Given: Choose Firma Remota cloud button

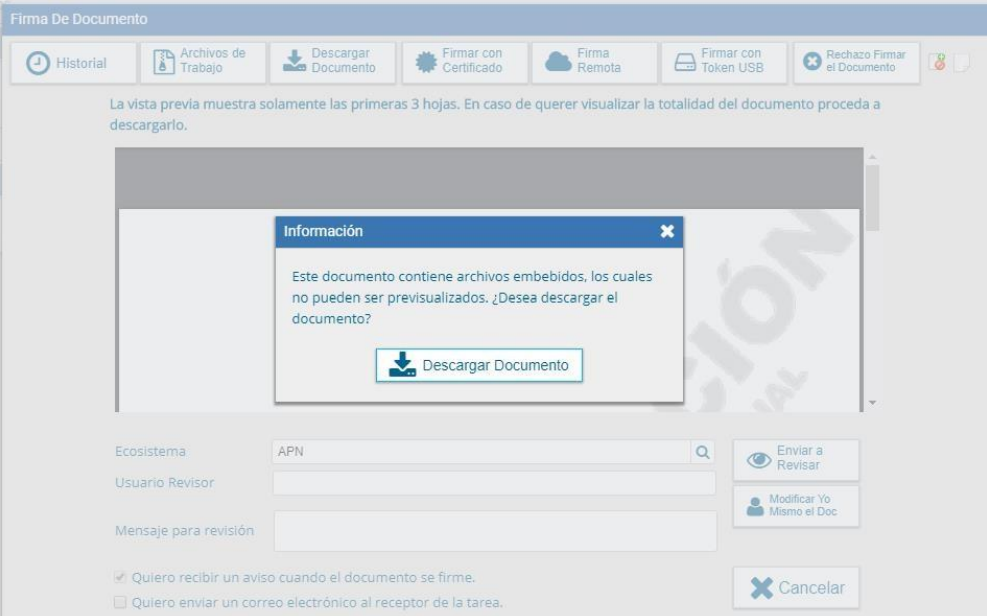Looking at the screenshot, I should pos(594,62).
